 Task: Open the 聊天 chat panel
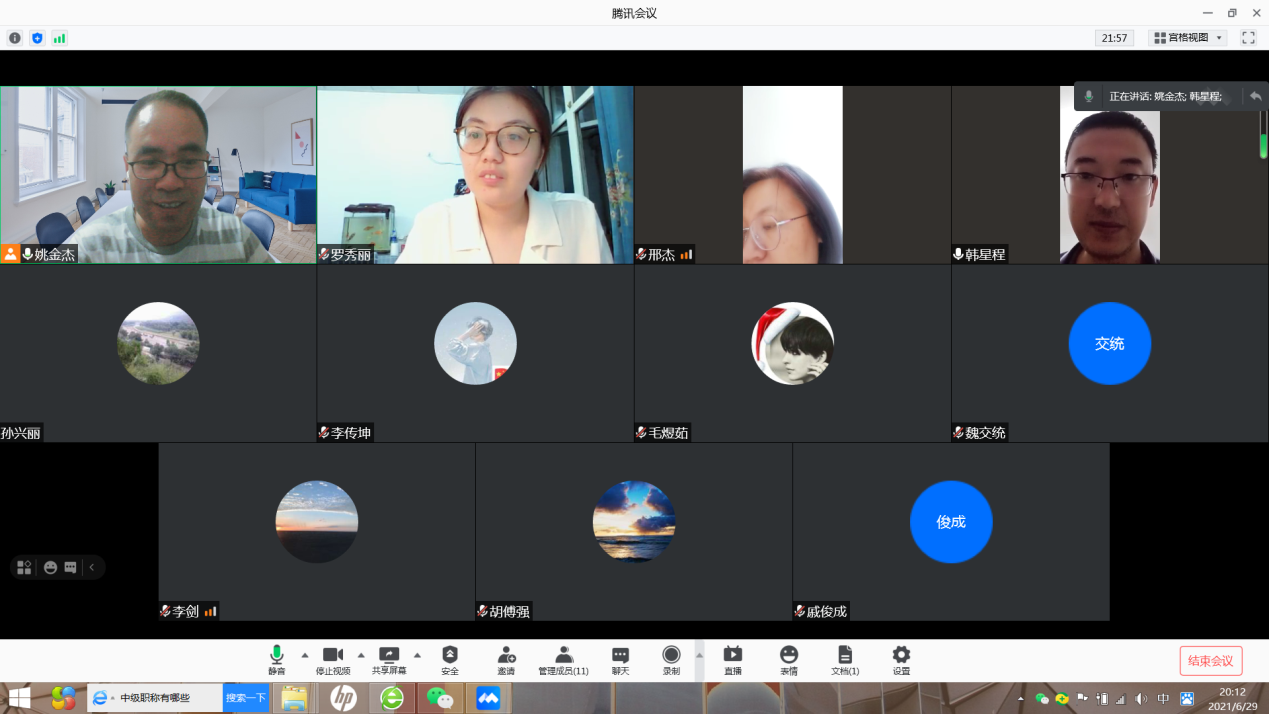[620, 660]
